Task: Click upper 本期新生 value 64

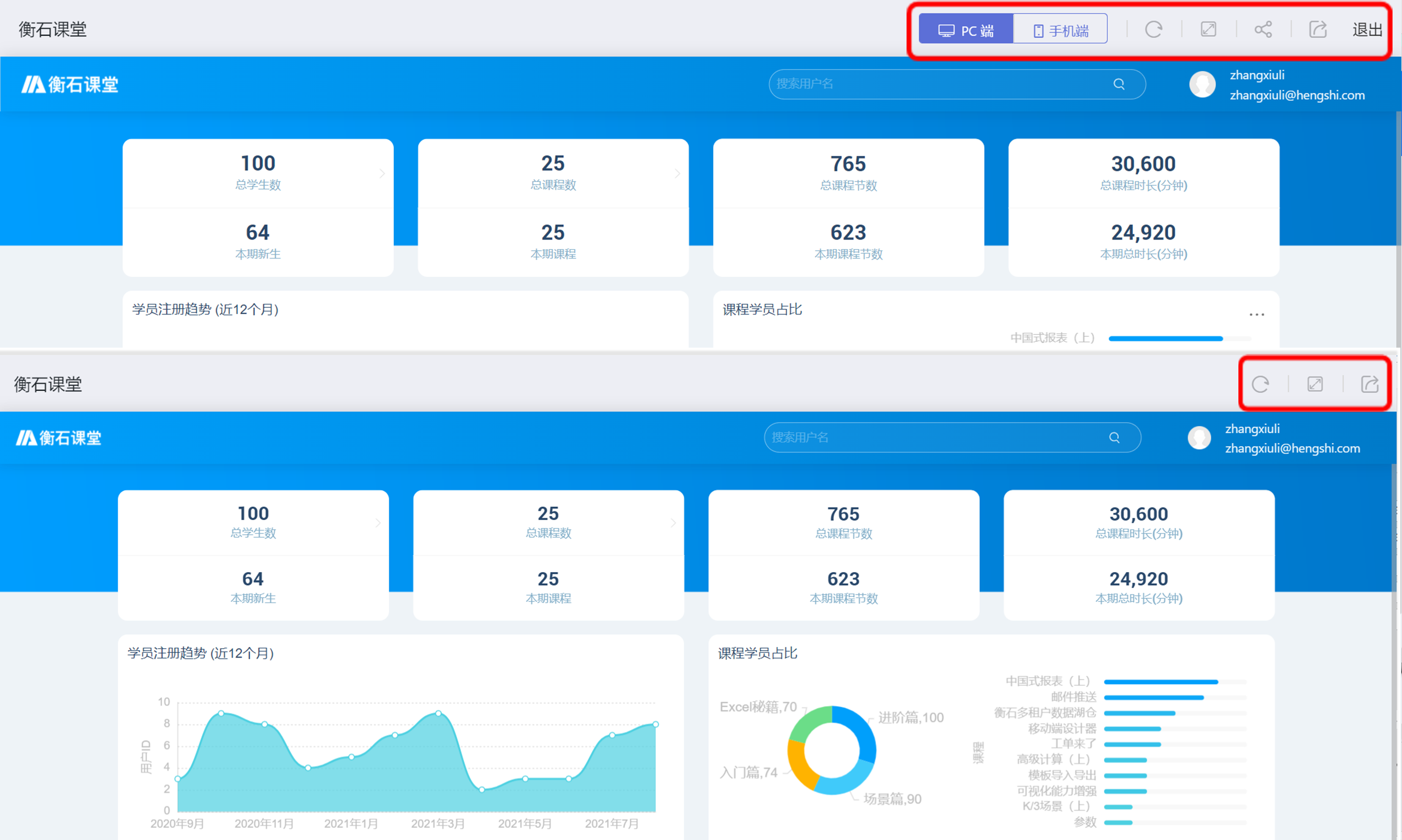Action: [257, 232]
